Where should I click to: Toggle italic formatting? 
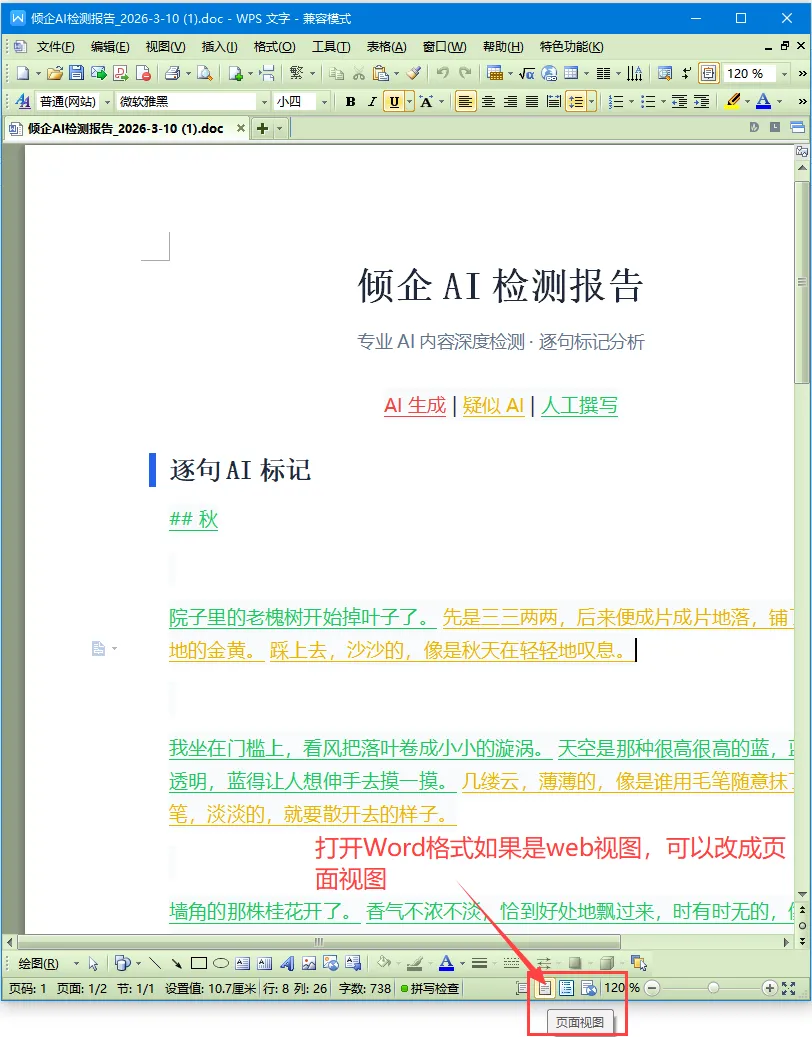tap(371, 101)
